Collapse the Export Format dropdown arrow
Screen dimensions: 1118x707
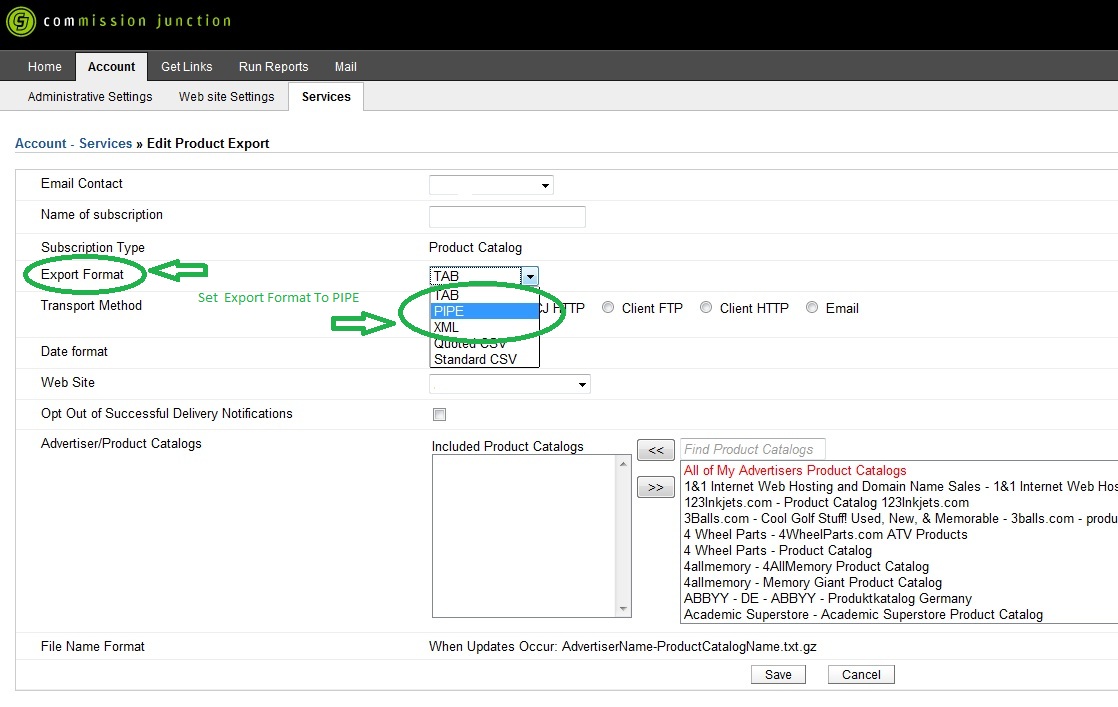530,276
